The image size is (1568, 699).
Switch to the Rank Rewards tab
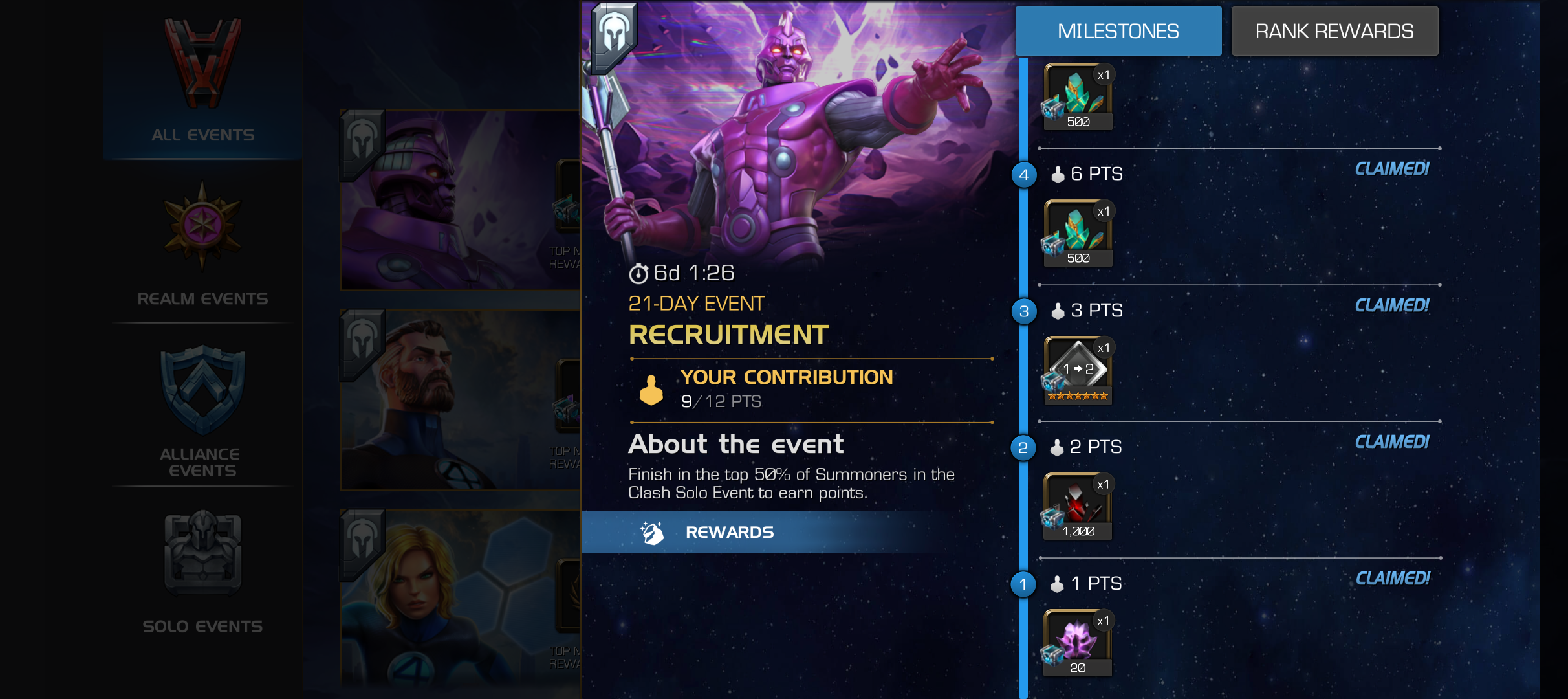pos(1334,31)
